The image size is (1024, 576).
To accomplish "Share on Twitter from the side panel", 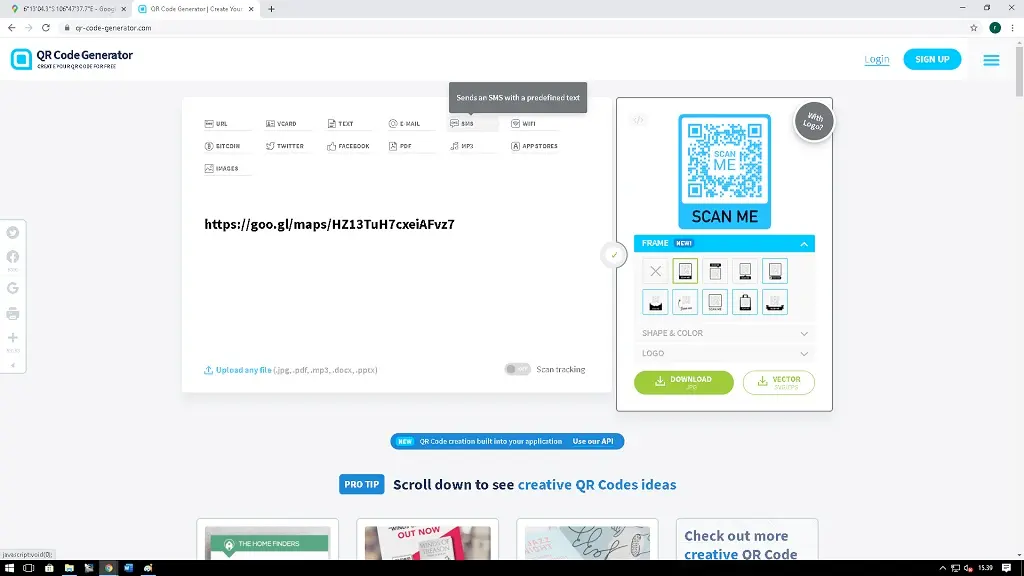I will click(x=13, y=232).
